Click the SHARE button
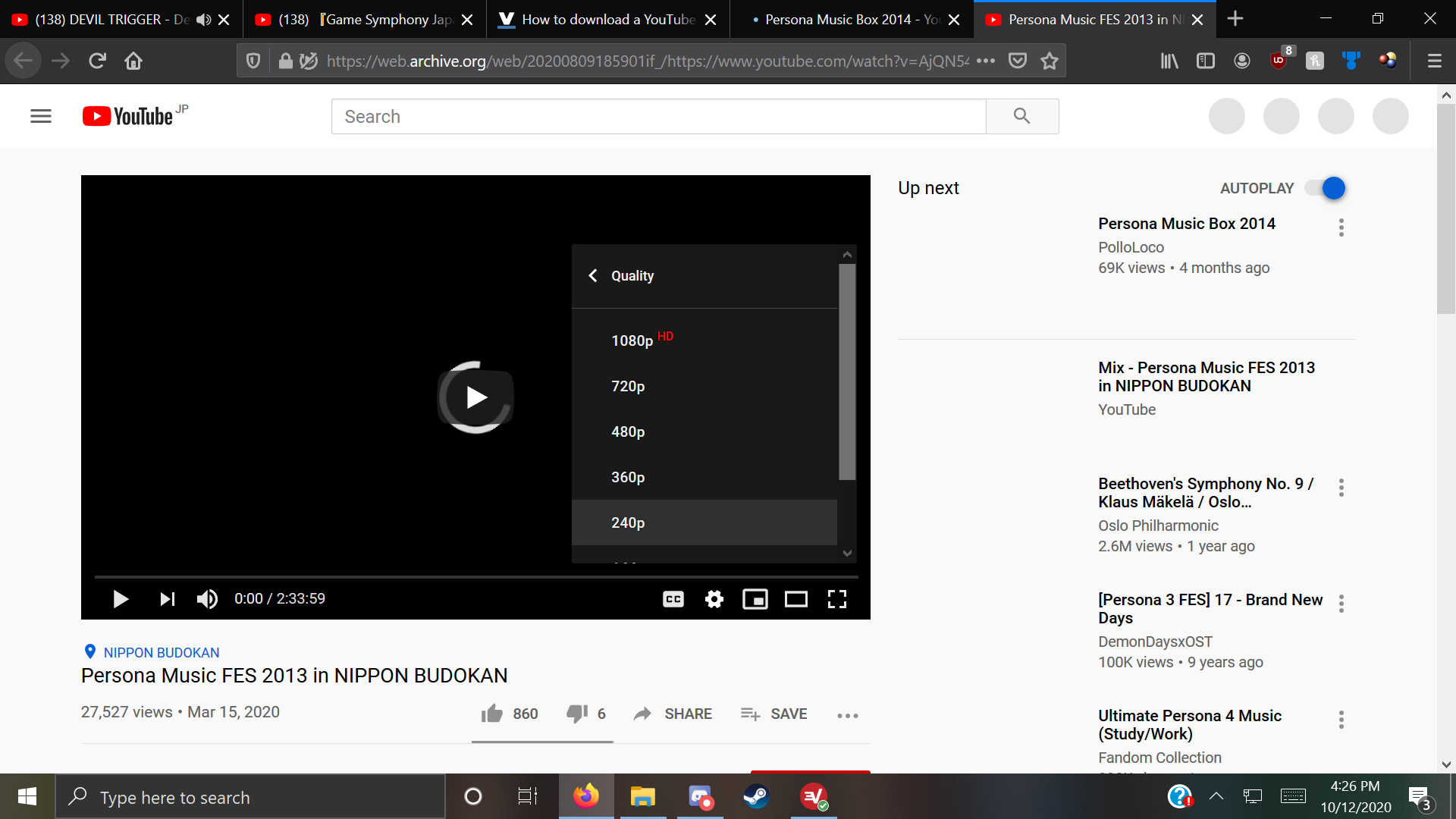Screen dimensions: 1456x819 673,714
